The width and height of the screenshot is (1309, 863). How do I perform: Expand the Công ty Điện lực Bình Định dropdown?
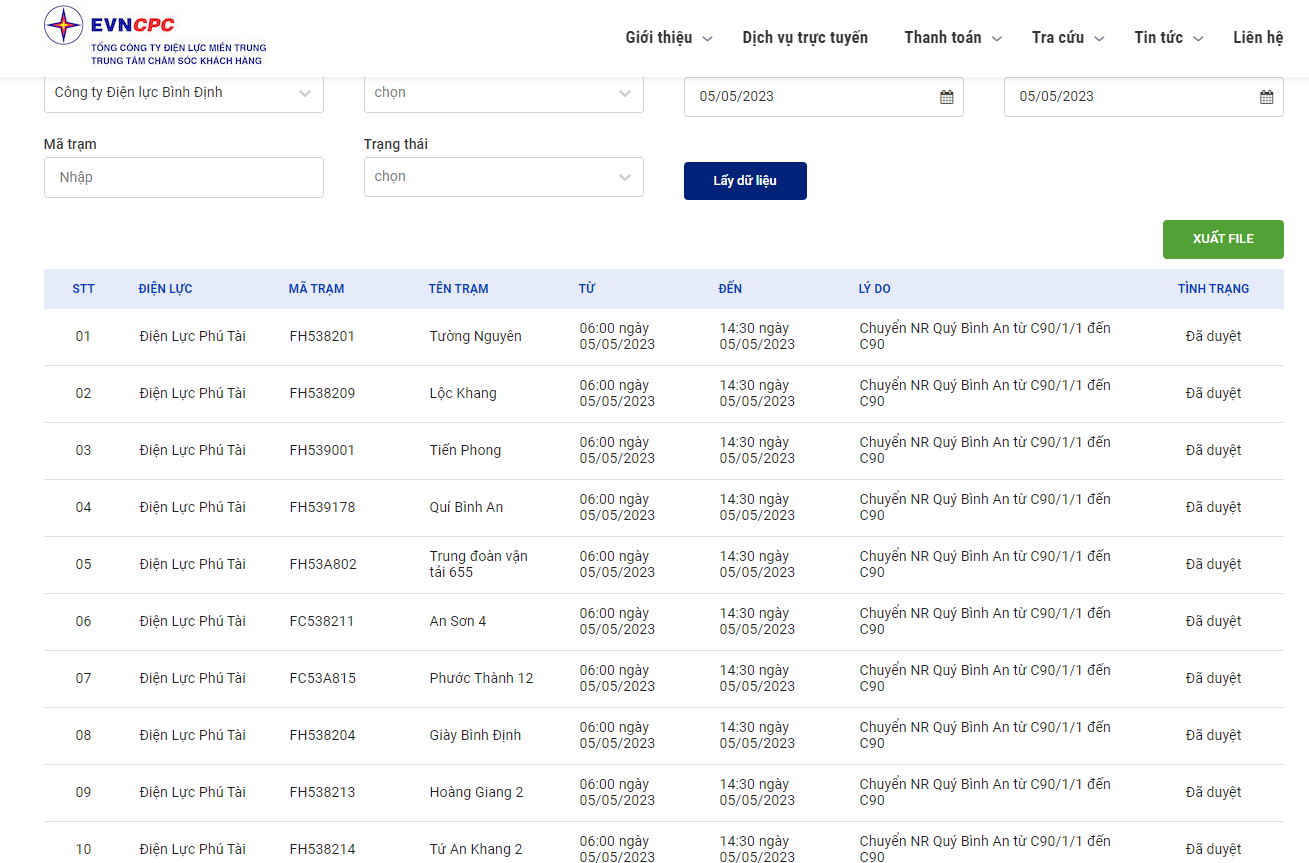coord(184,93)
